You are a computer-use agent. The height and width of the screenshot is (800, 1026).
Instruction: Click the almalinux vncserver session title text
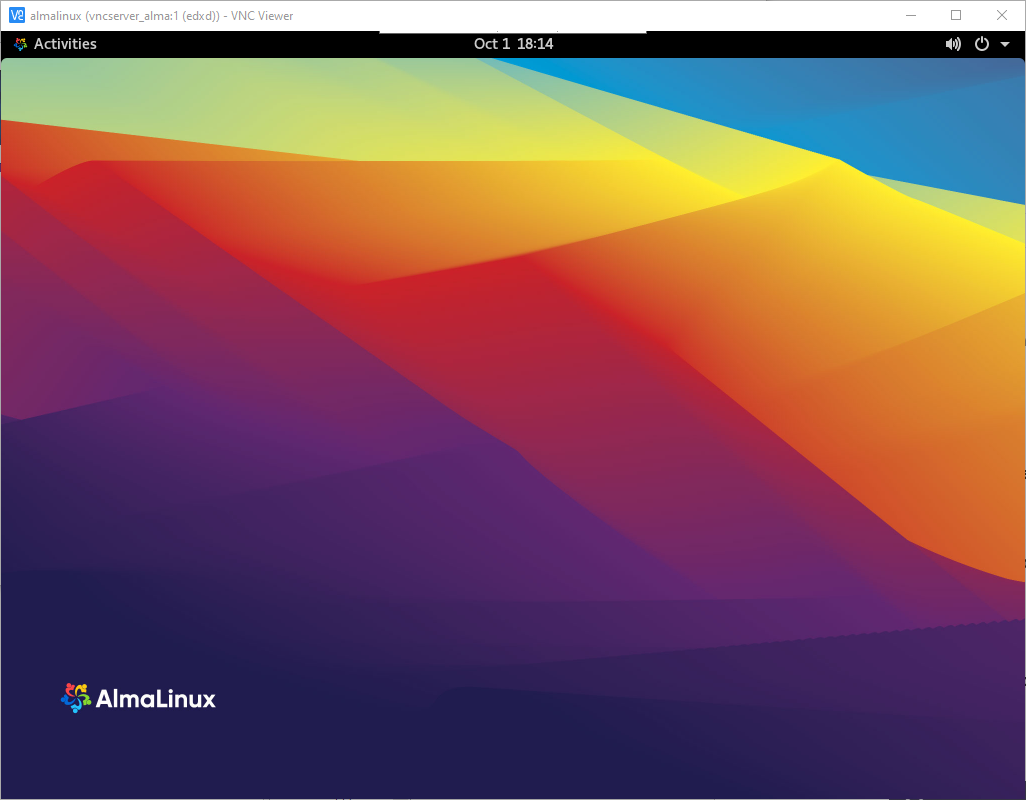pos(160,15)
